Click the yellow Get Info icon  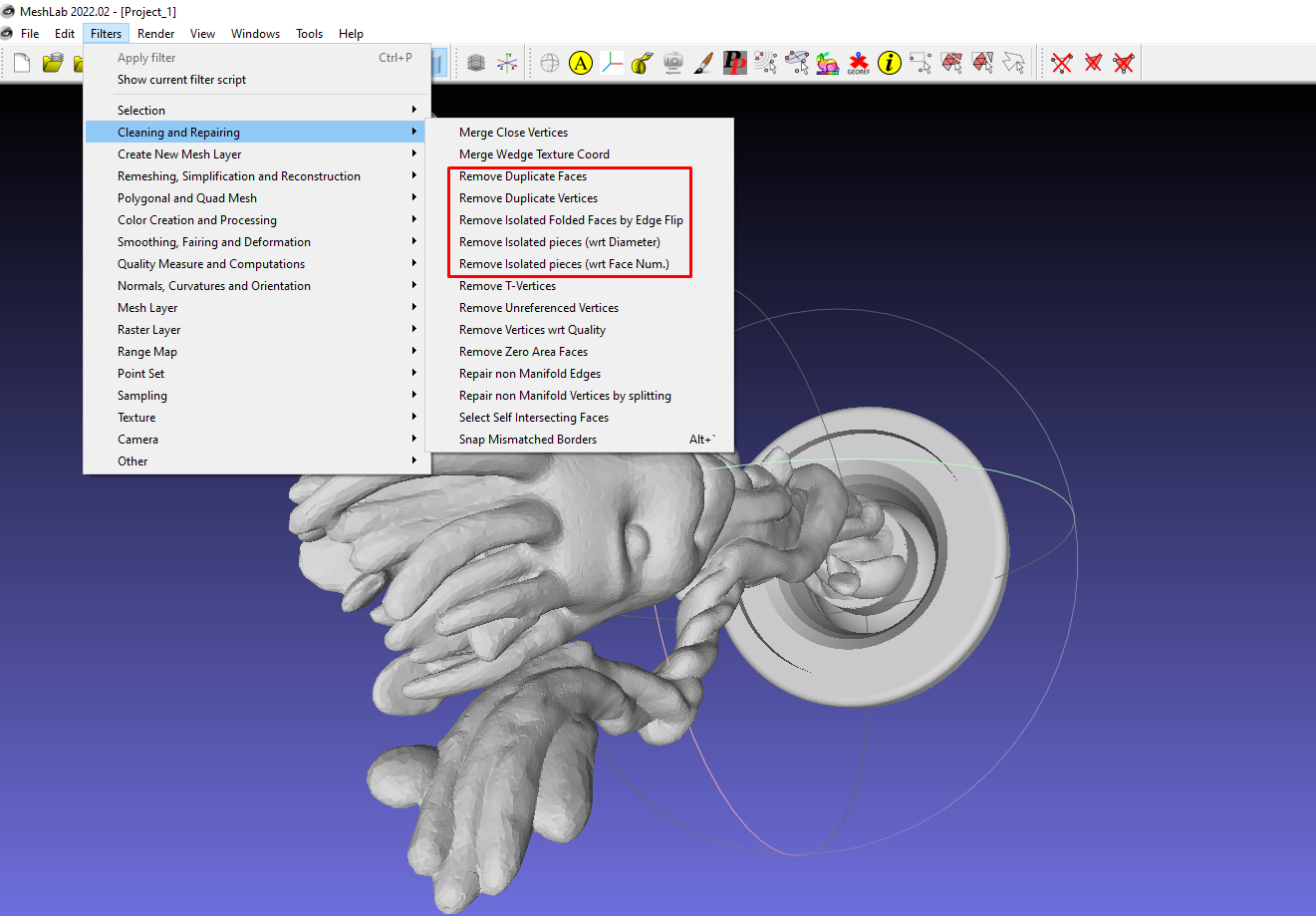coord(890,64)
